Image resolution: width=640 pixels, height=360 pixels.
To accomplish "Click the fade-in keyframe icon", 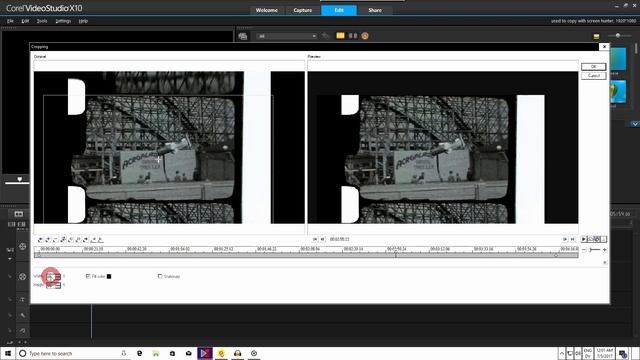I will tap(93, 240).
